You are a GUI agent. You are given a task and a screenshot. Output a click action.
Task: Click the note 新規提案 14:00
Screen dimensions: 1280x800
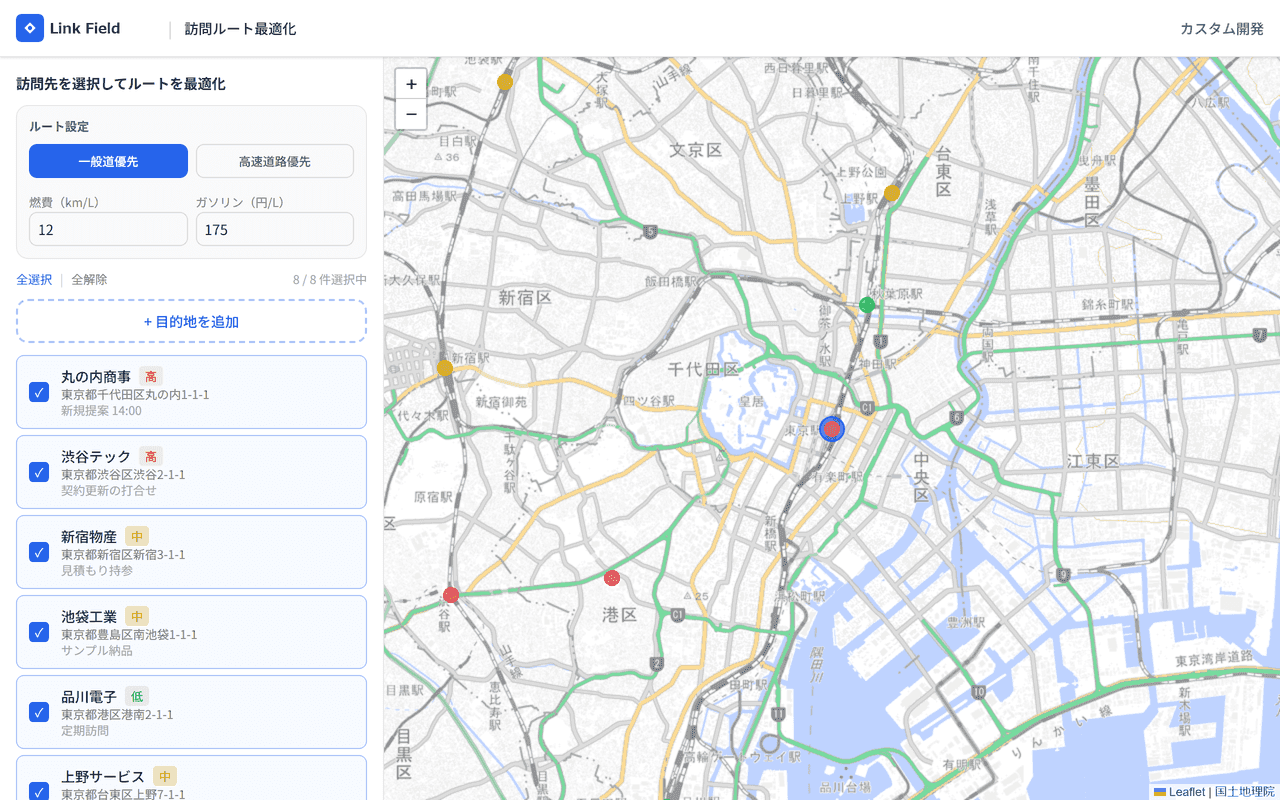(x=101, y=410)
